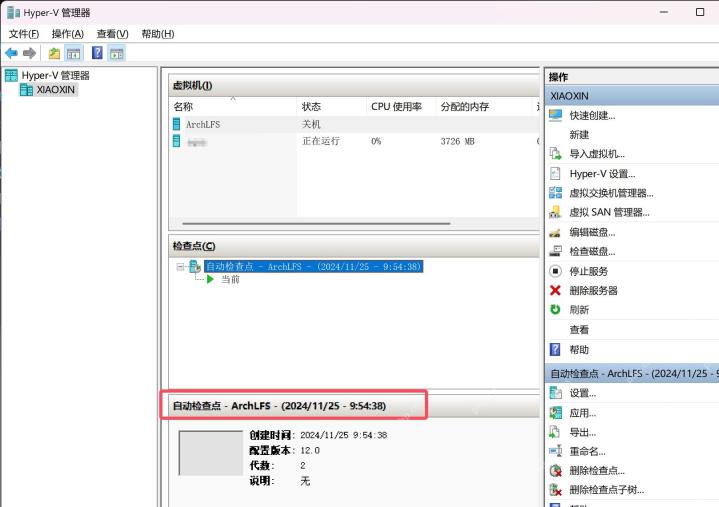Click the green arrow icon beside 当前

pyautogui.click(x=210, y=279)
